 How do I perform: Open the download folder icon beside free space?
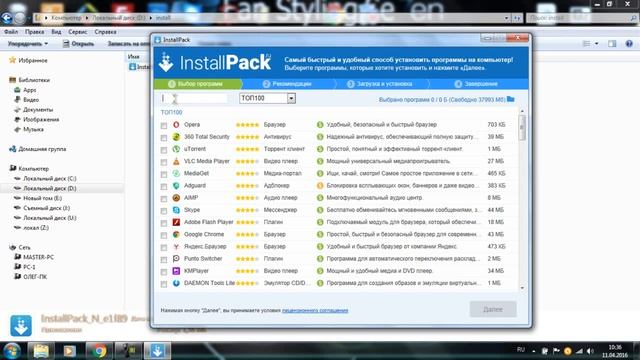tap(511, 99)
